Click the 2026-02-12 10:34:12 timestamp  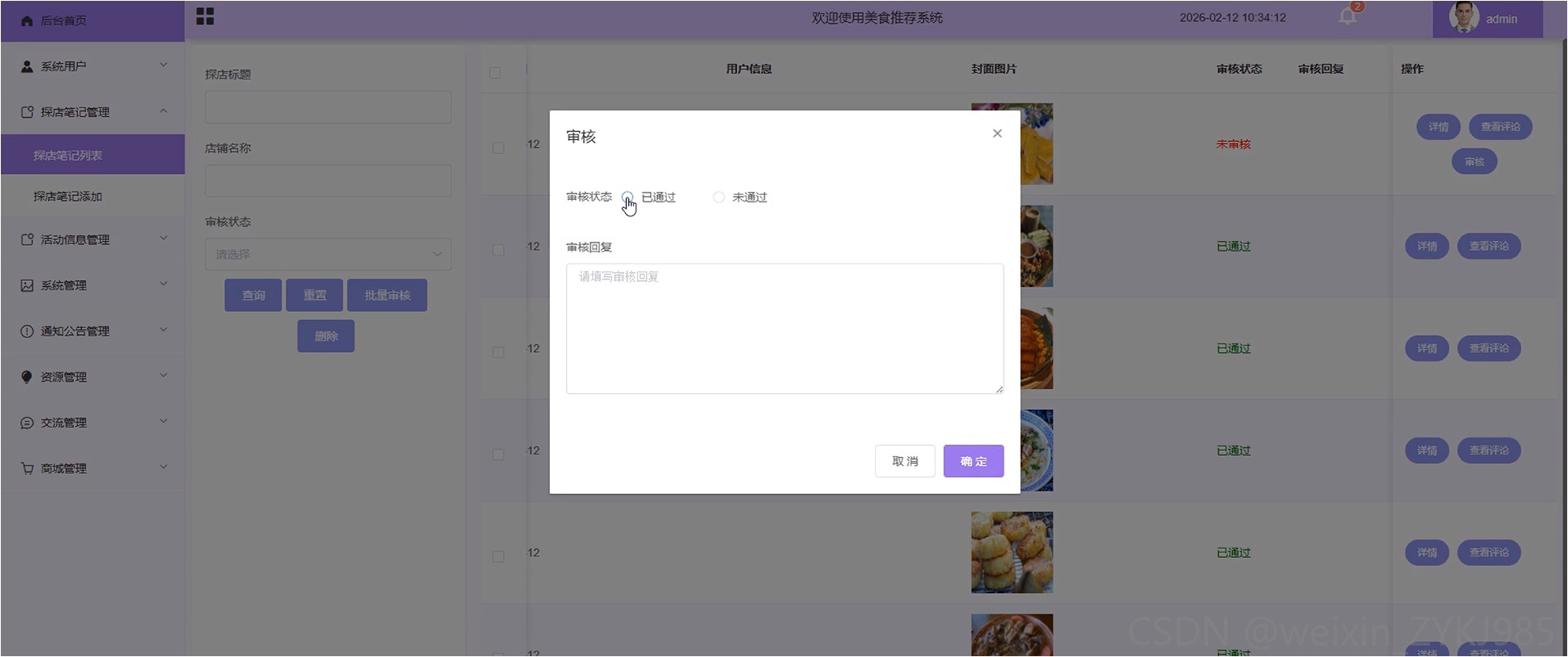tap(1233, 17)
